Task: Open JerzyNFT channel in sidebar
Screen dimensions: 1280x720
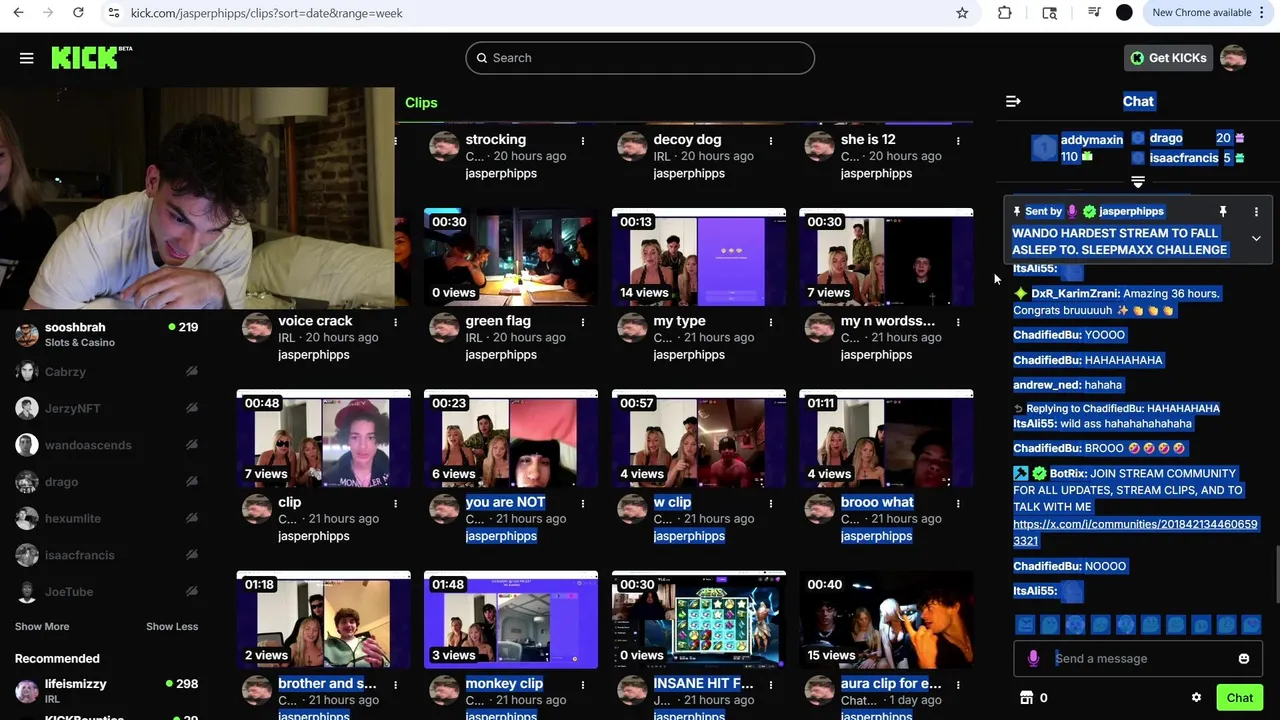Action: [x=106, y=408]
